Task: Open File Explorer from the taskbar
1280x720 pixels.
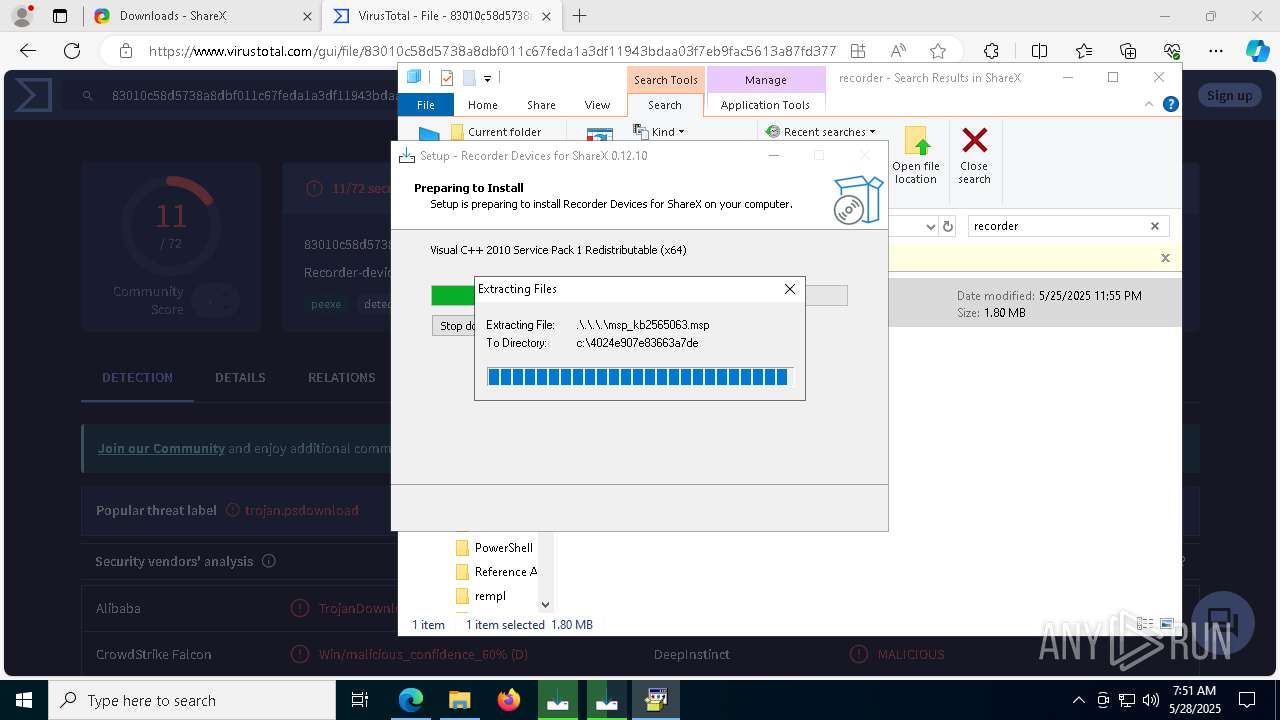Action: (459, 700)
